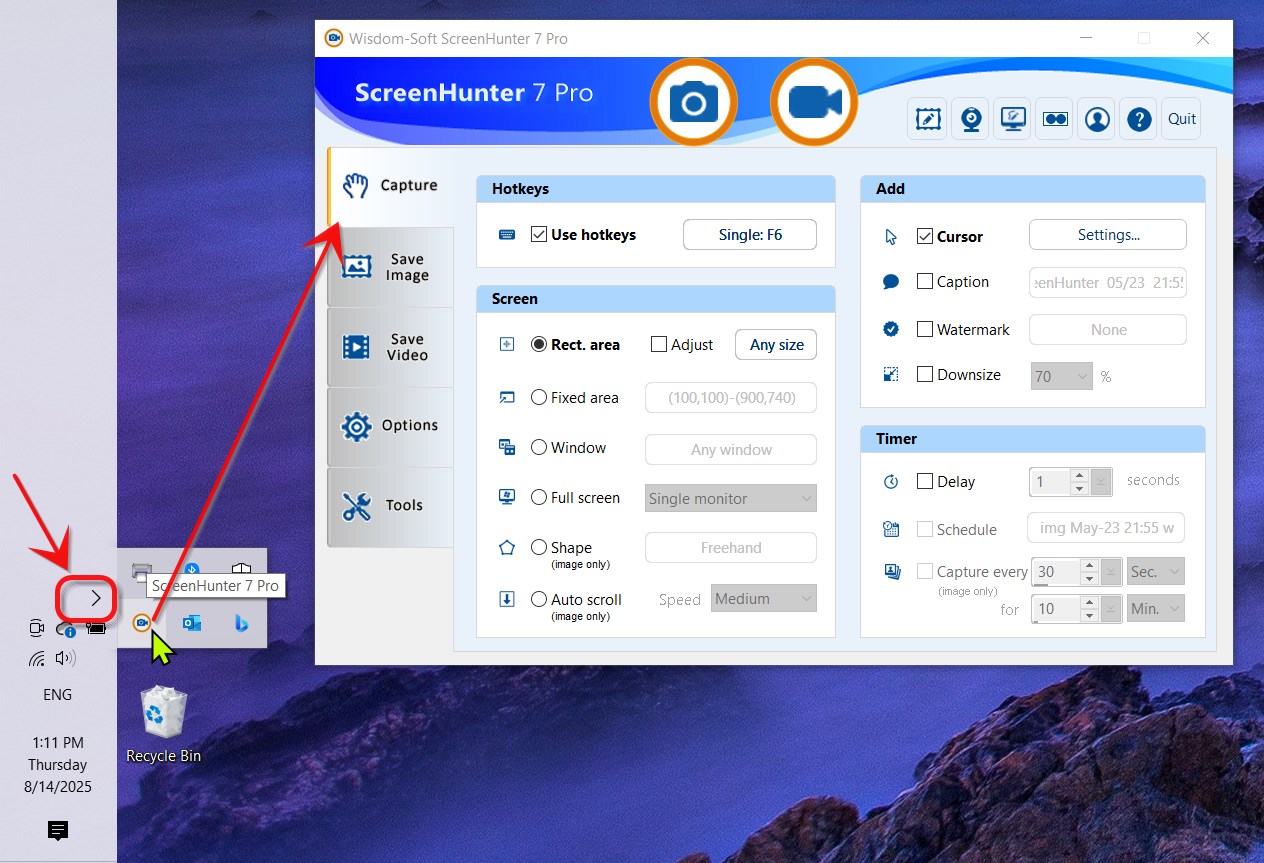Open the Options tab
Image resolution: width=1264 pixels, height=863 pixels.
coord(391,426)
